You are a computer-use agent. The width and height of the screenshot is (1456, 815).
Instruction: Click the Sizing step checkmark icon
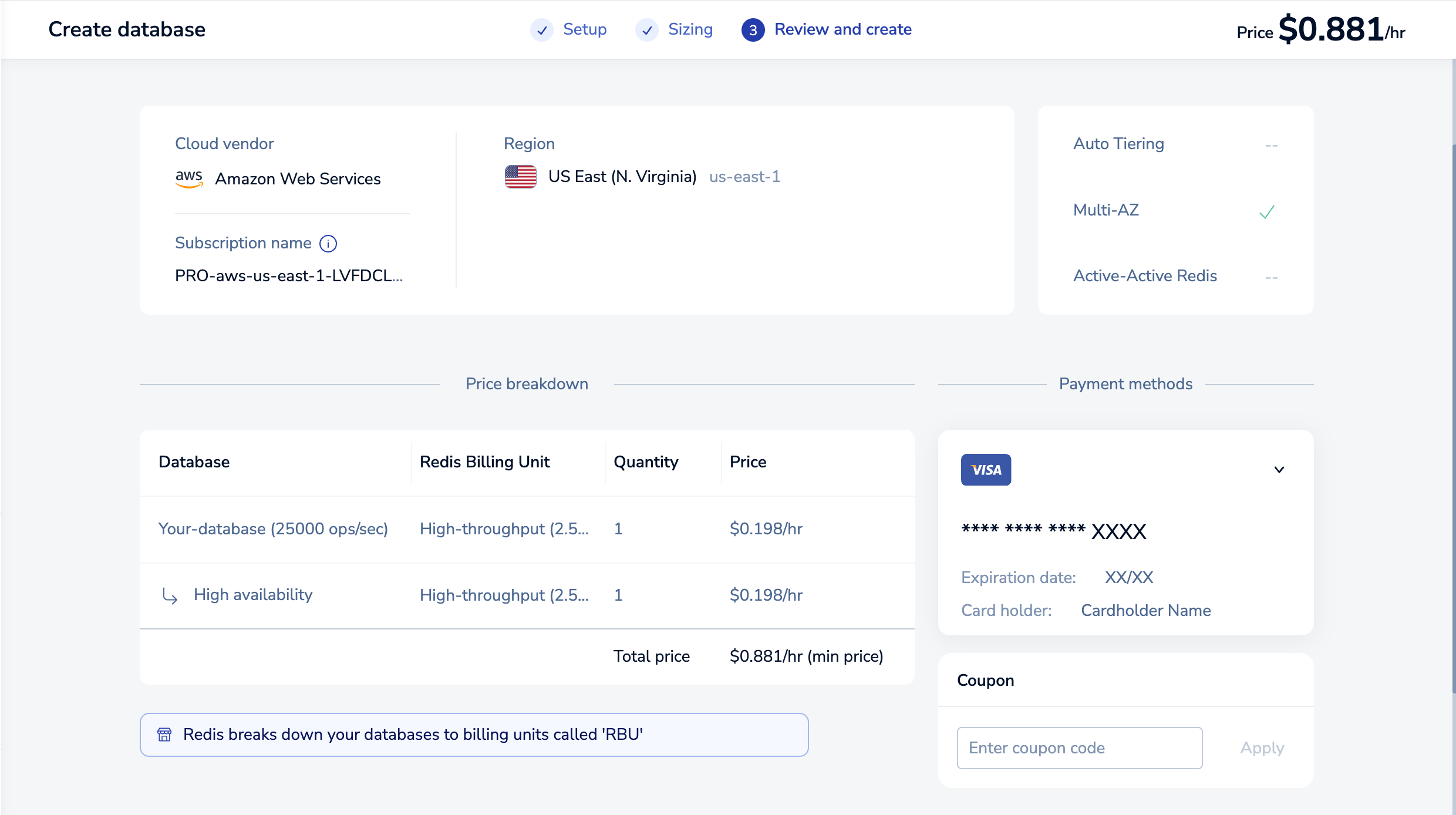[x=647, y=30]
